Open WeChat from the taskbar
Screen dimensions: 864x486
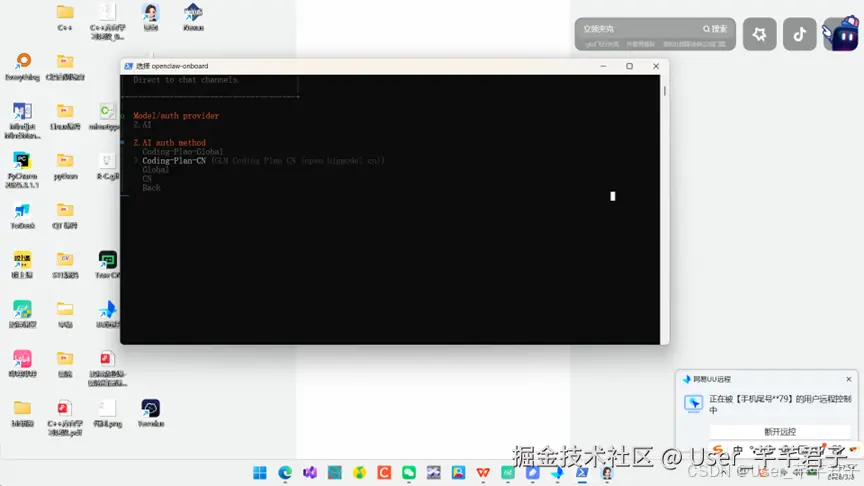tap(409, 473)
